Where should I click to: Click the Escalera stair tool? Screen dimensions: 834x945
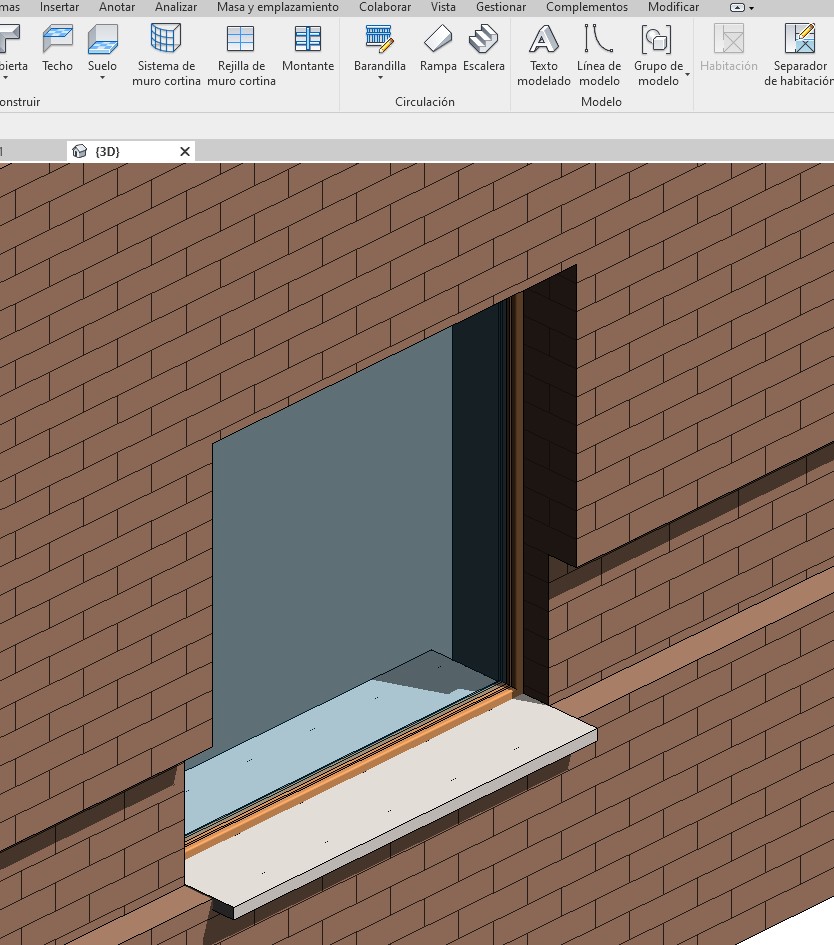(484, 48)
